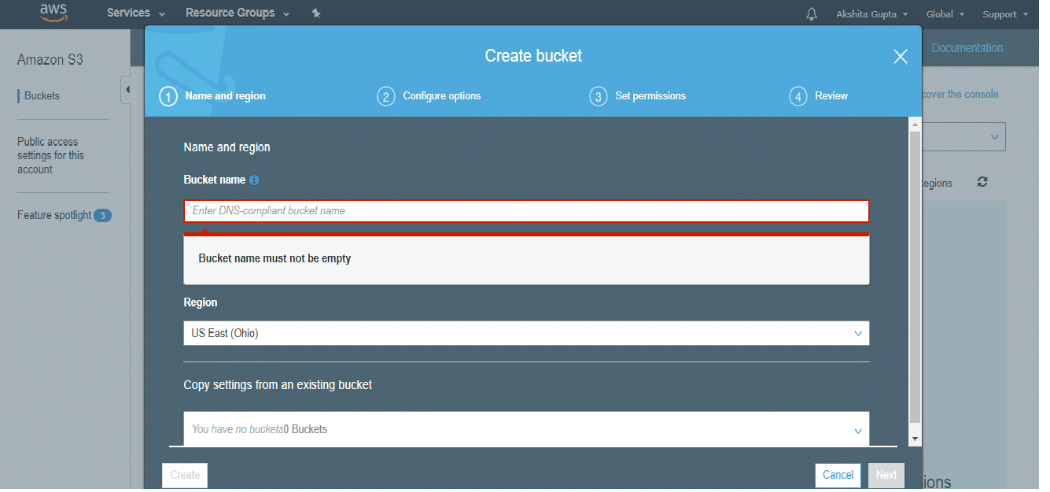
Task: Click the Create button
Action: (x=185, y=475)
